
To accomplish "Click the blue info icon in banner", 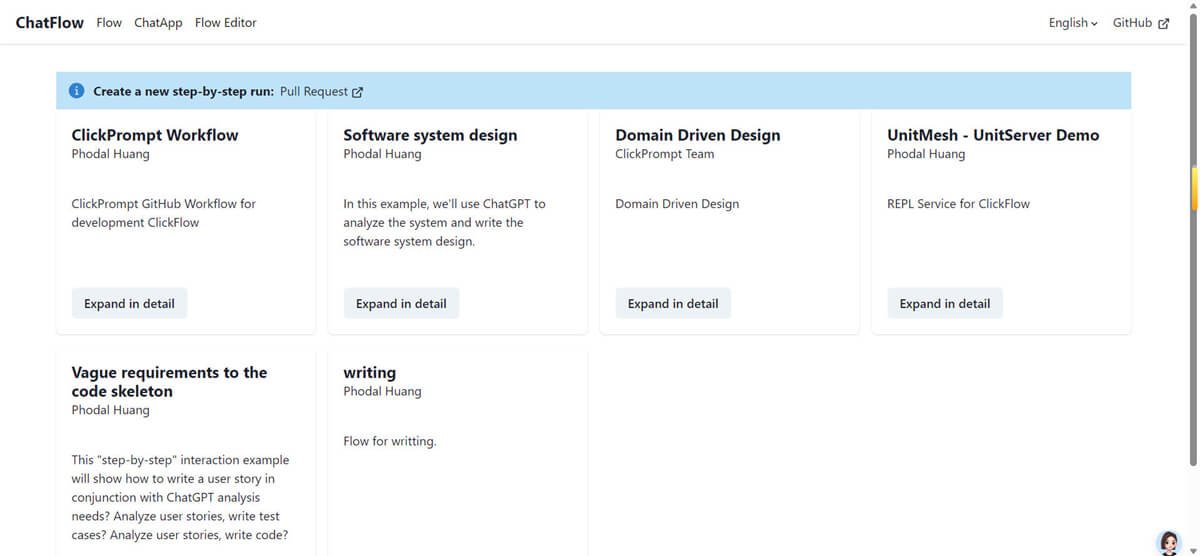I will pos(77,91).
